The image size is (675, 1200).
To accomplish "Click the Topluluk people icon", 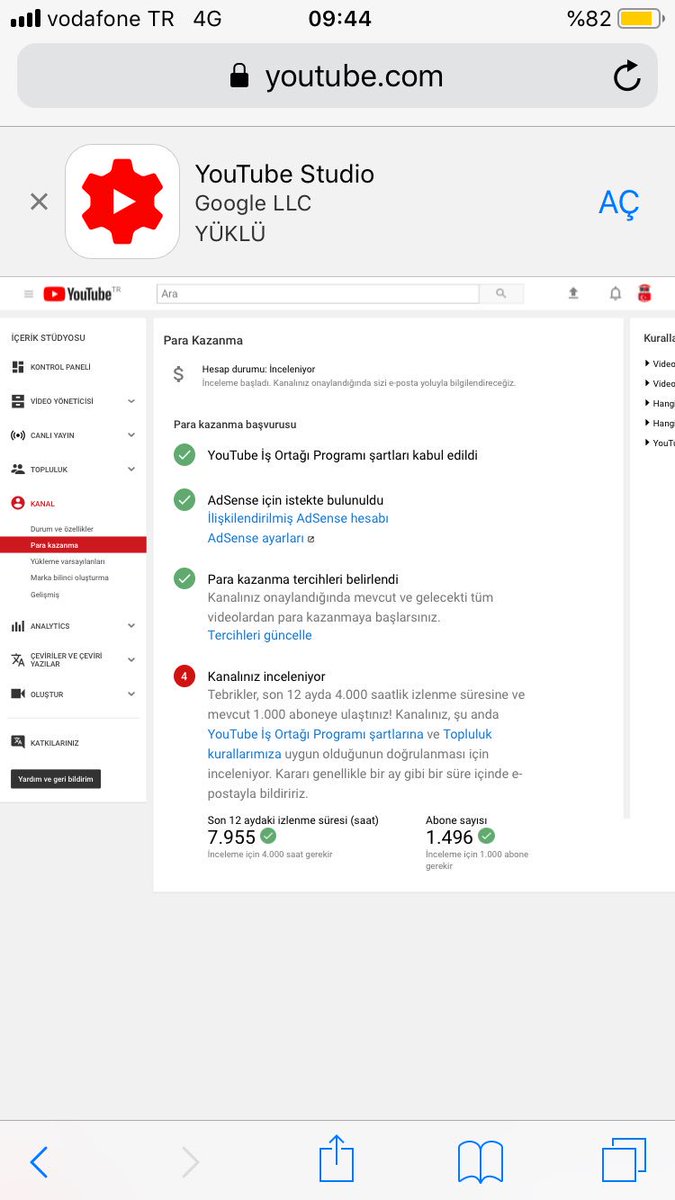I will 18,469.
